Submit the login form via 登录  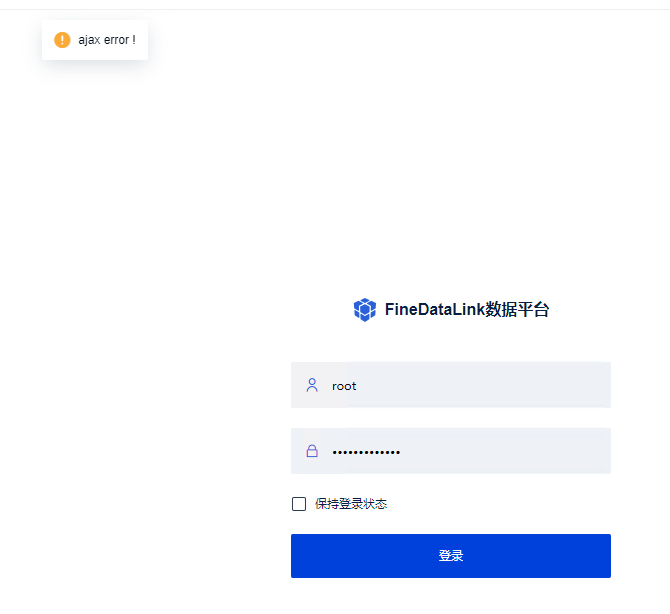point(451,555)
